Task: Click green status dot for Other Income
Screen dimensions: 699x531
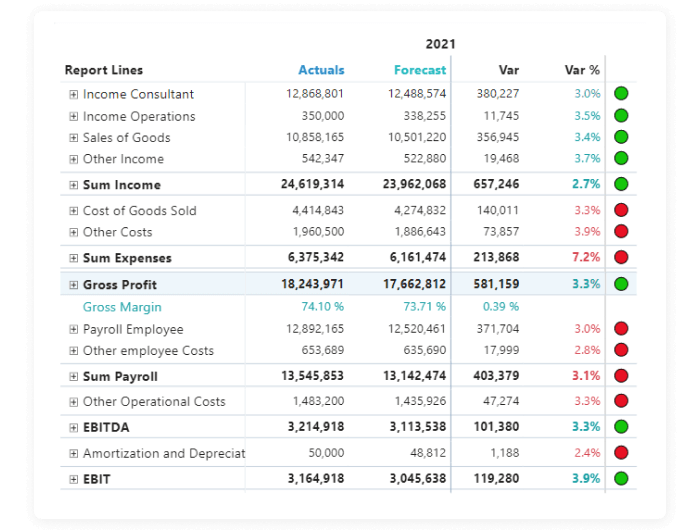Action: (x=621, y=158)
